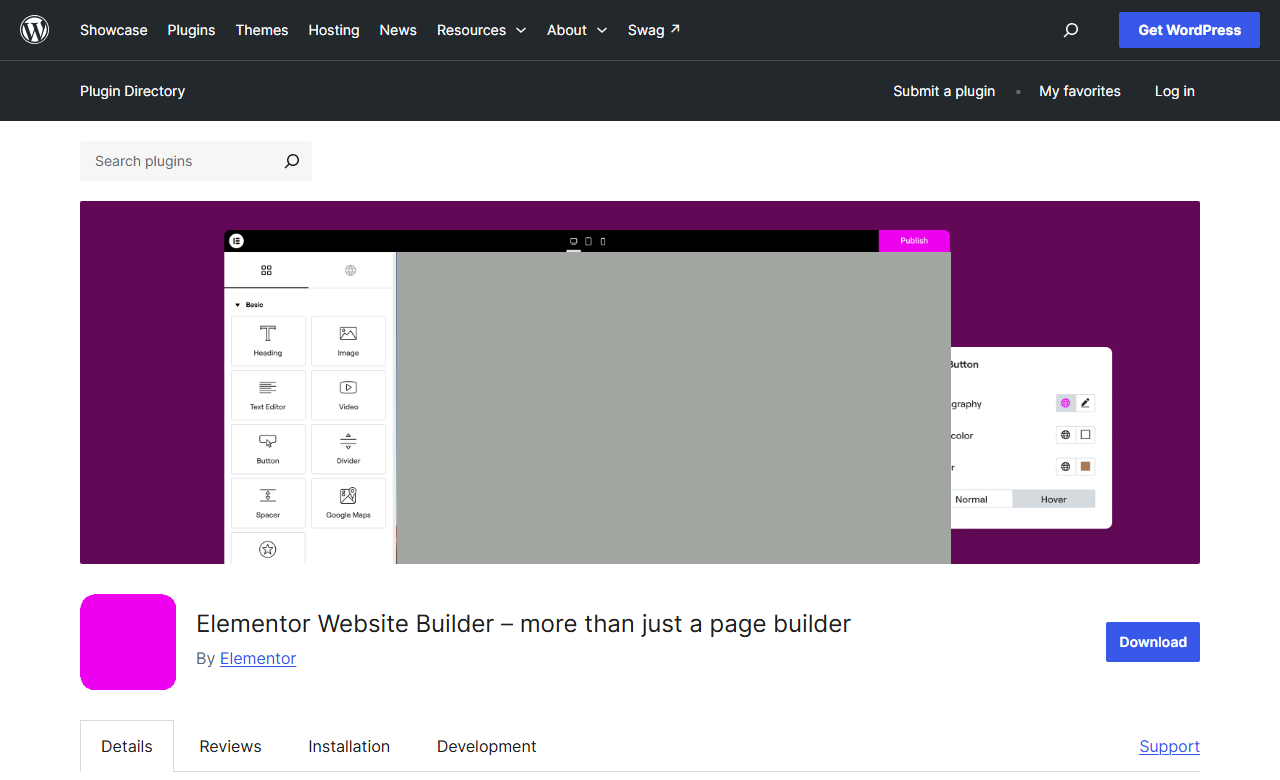The height and width of the screenshot is (780, 1280).
Task: Pick the Text Editor widget in banner
Action: [x=268, y=395]
